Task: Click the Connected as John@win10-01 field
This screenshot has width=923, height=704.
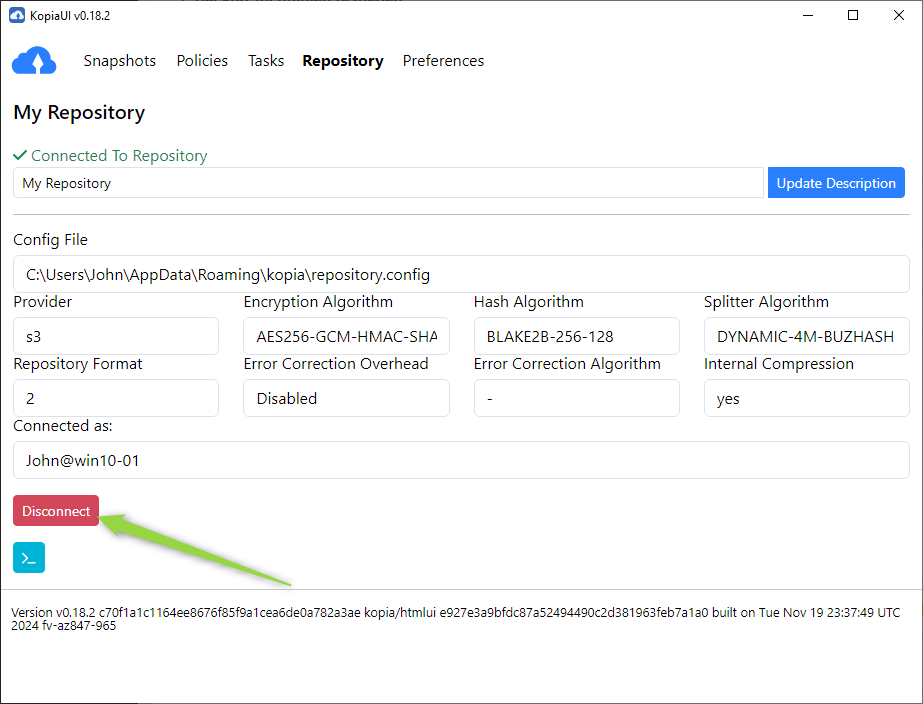Action: pos(462,460)
